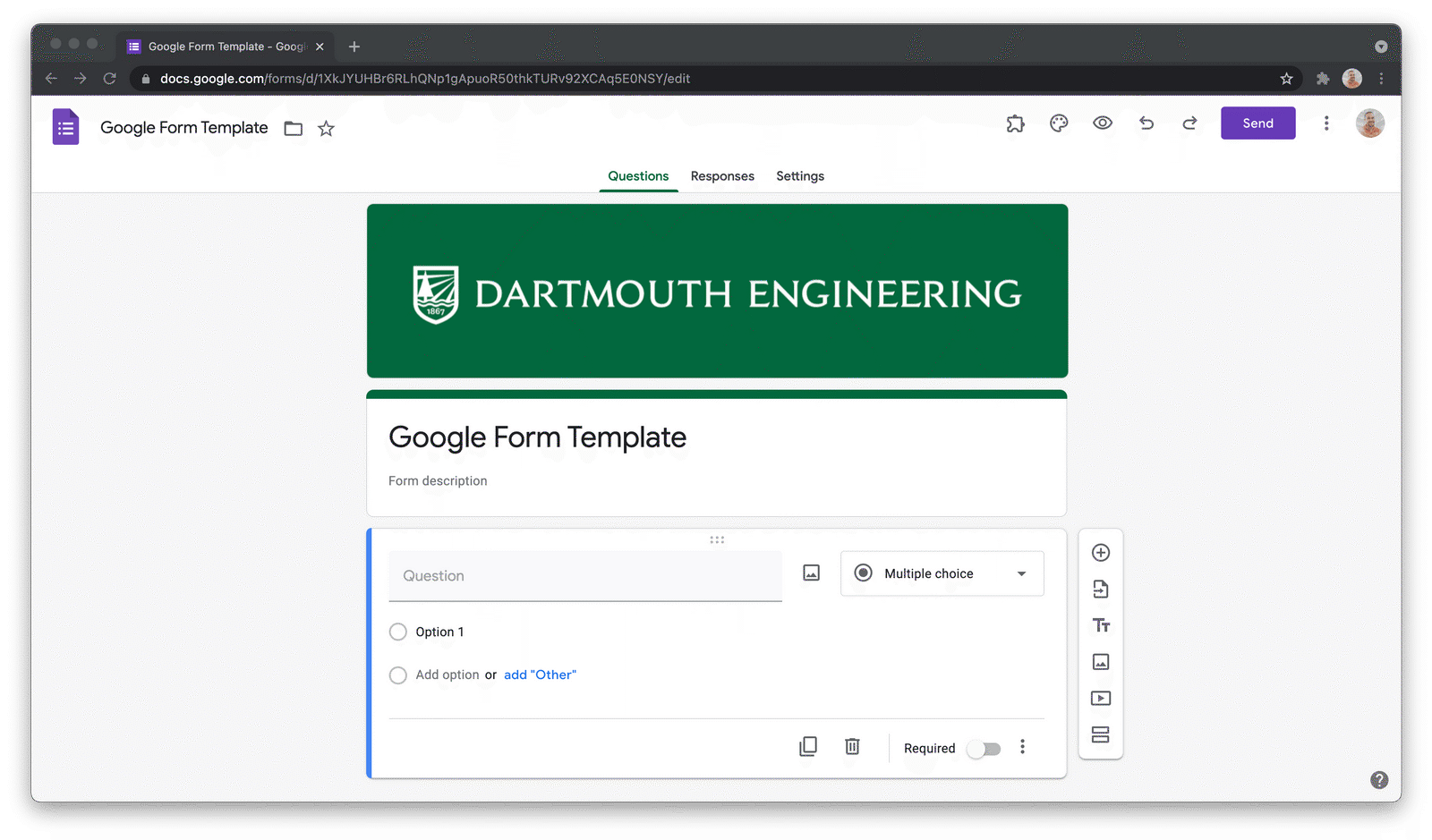Go forward in browser history
Screen dimensions: 1432x840
click(x=81, y=79)
